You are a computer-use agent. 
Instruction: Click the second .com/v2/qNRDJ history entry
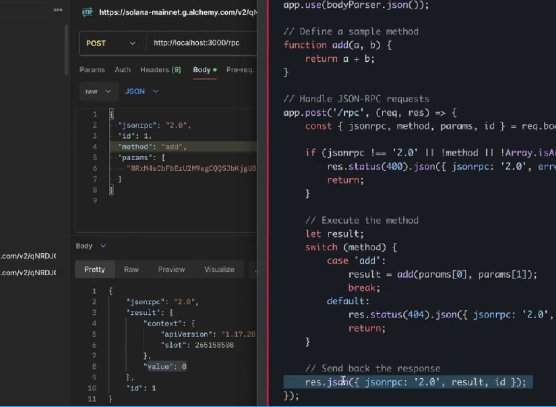(x=28, y=273)
